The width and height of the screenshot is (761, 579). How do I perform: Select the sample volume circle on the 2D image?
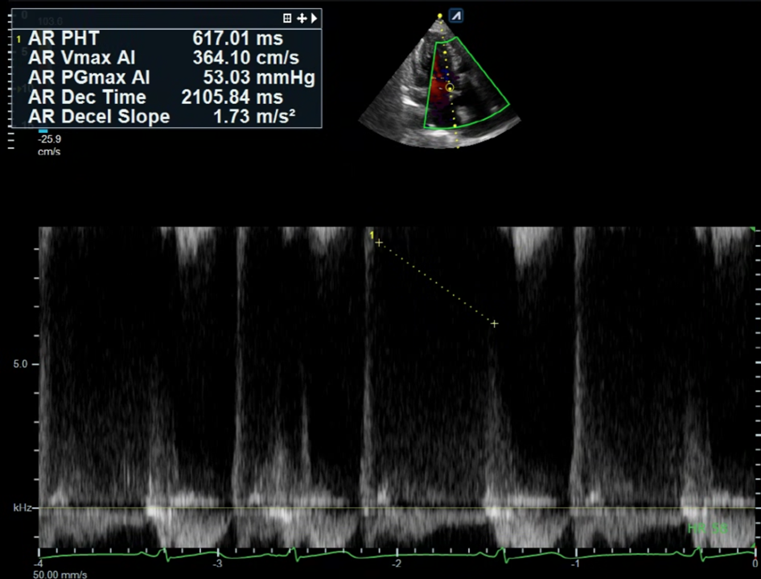pos(450,88)
